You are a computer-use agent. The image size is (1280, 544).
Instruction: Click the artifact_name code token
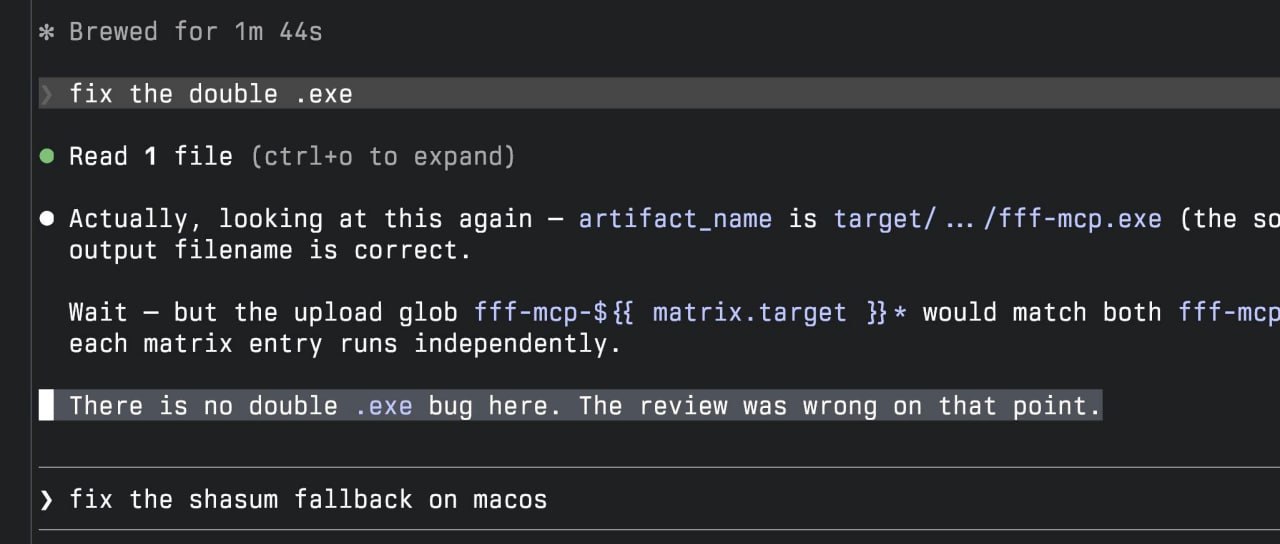675,219
